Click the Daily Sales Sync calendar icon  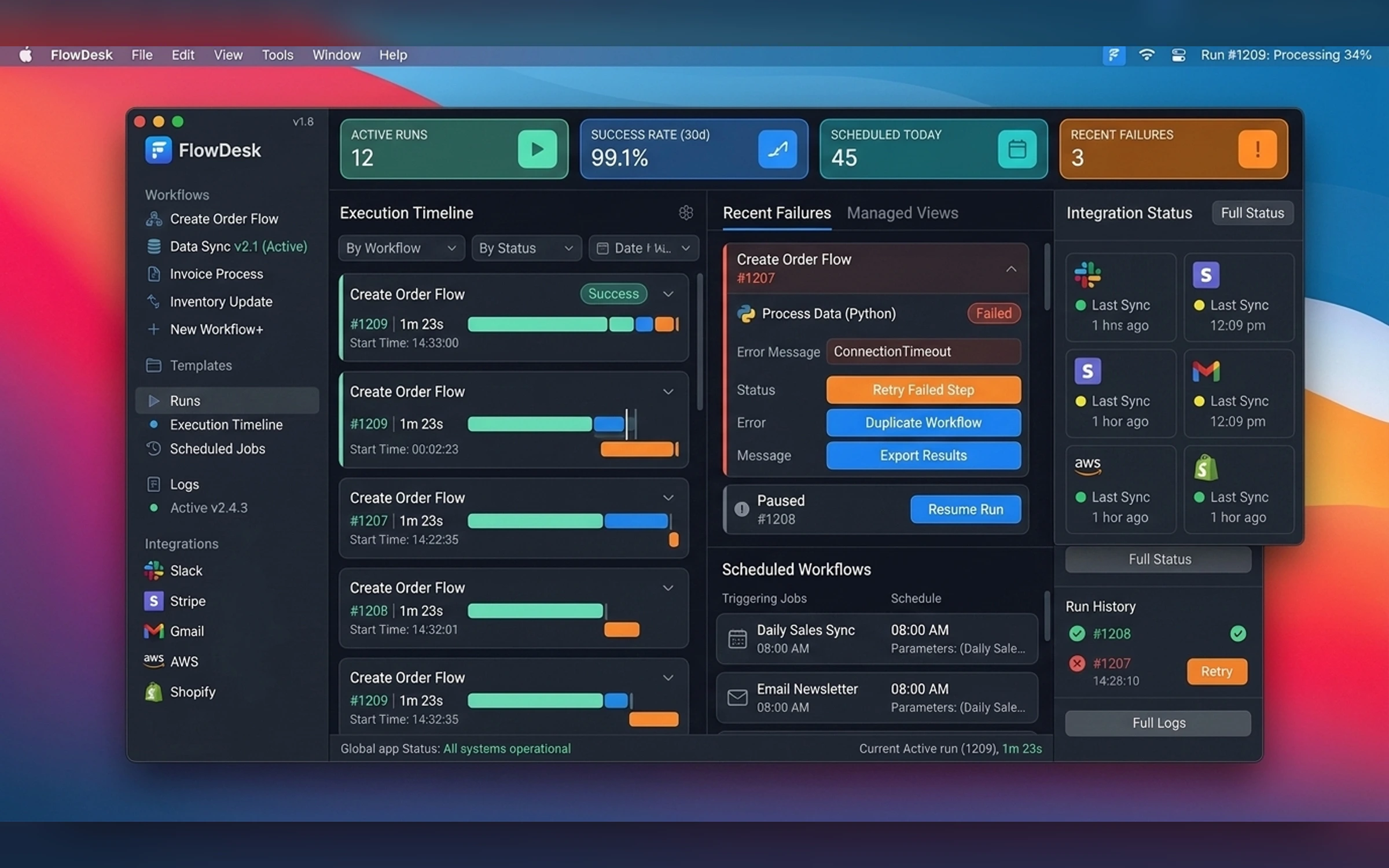737,639
